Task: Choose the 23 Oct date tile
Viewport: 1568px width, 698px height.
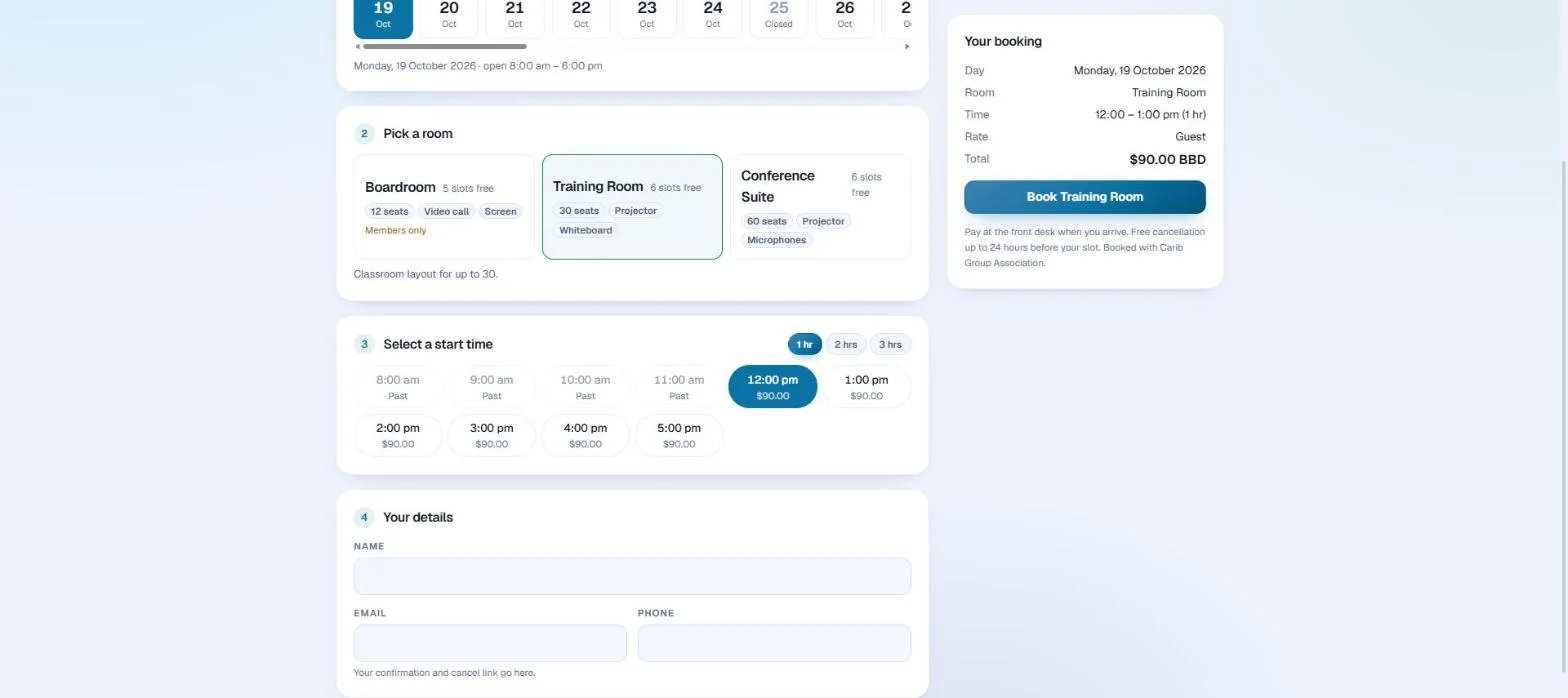Action: [x=647, y=19]
